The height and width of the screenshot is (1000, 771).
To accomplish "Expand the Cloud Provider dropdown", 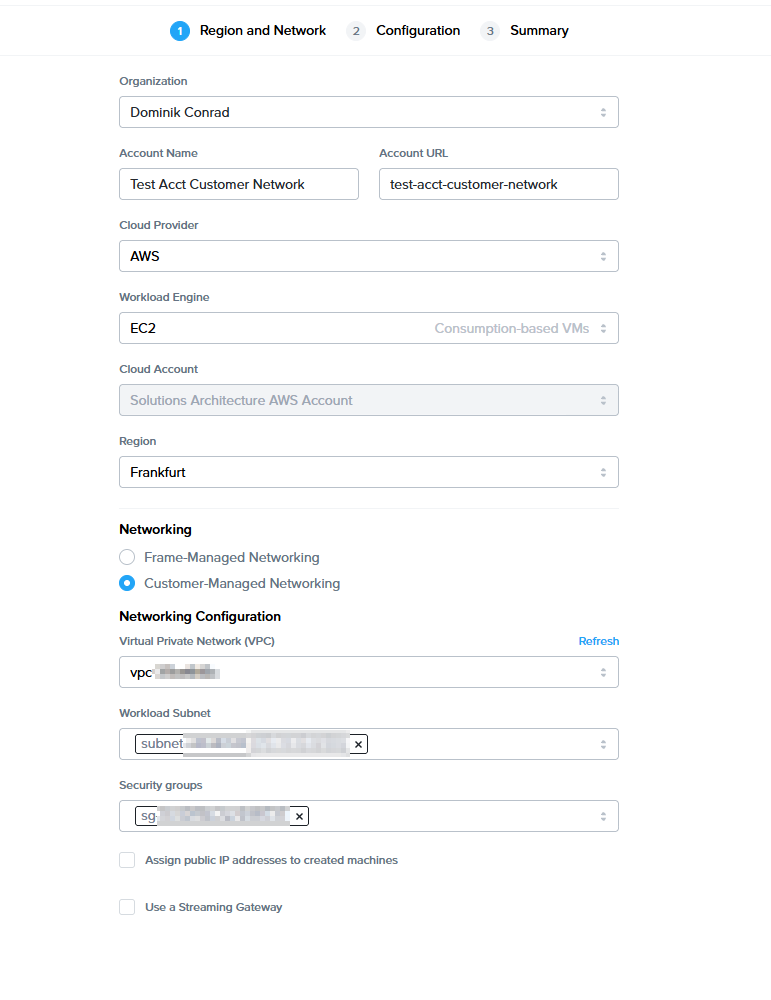I will pyautogui.click(x=368, y=256).
